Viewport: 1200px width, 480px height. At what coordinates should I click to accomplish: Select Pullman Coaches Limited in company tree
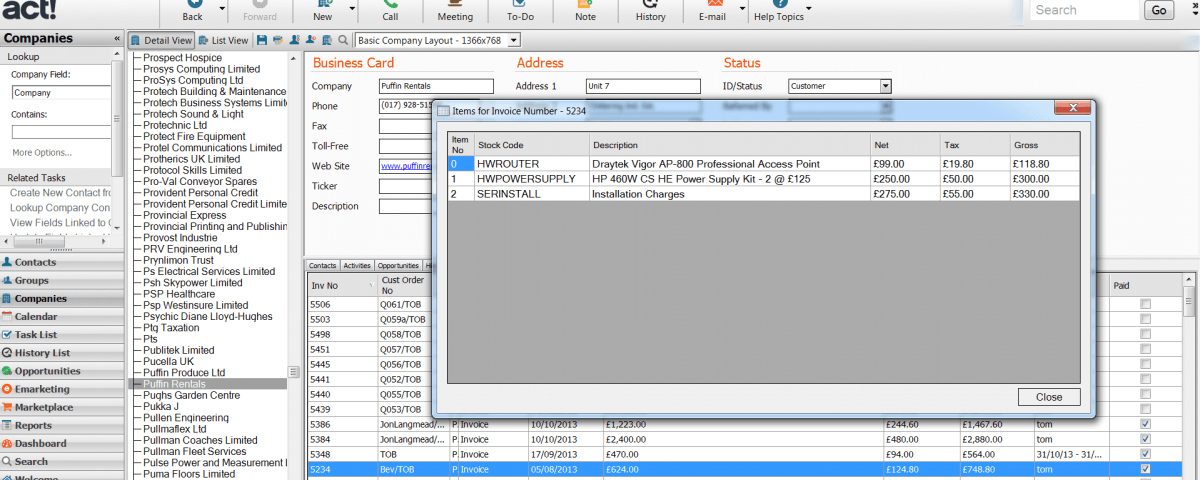click(x=200, y=440)
